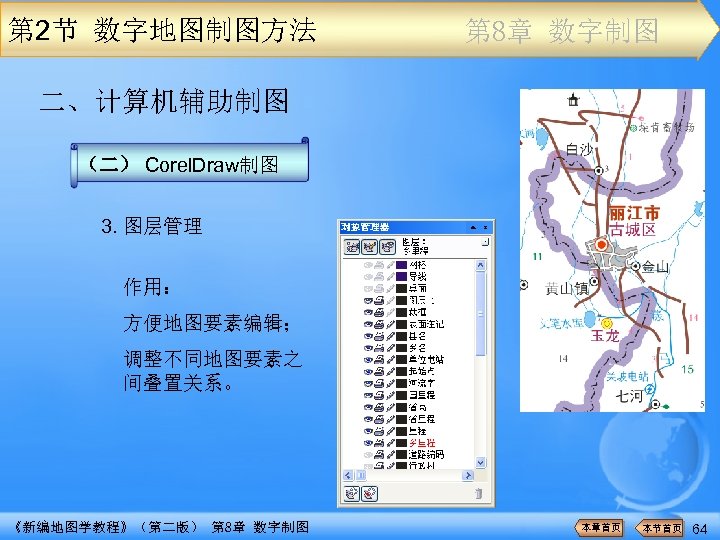The image size is (720, 540).
Task: Collapse the 对象管理器 docker with the arrow
Action: click(x=473, y=227)
